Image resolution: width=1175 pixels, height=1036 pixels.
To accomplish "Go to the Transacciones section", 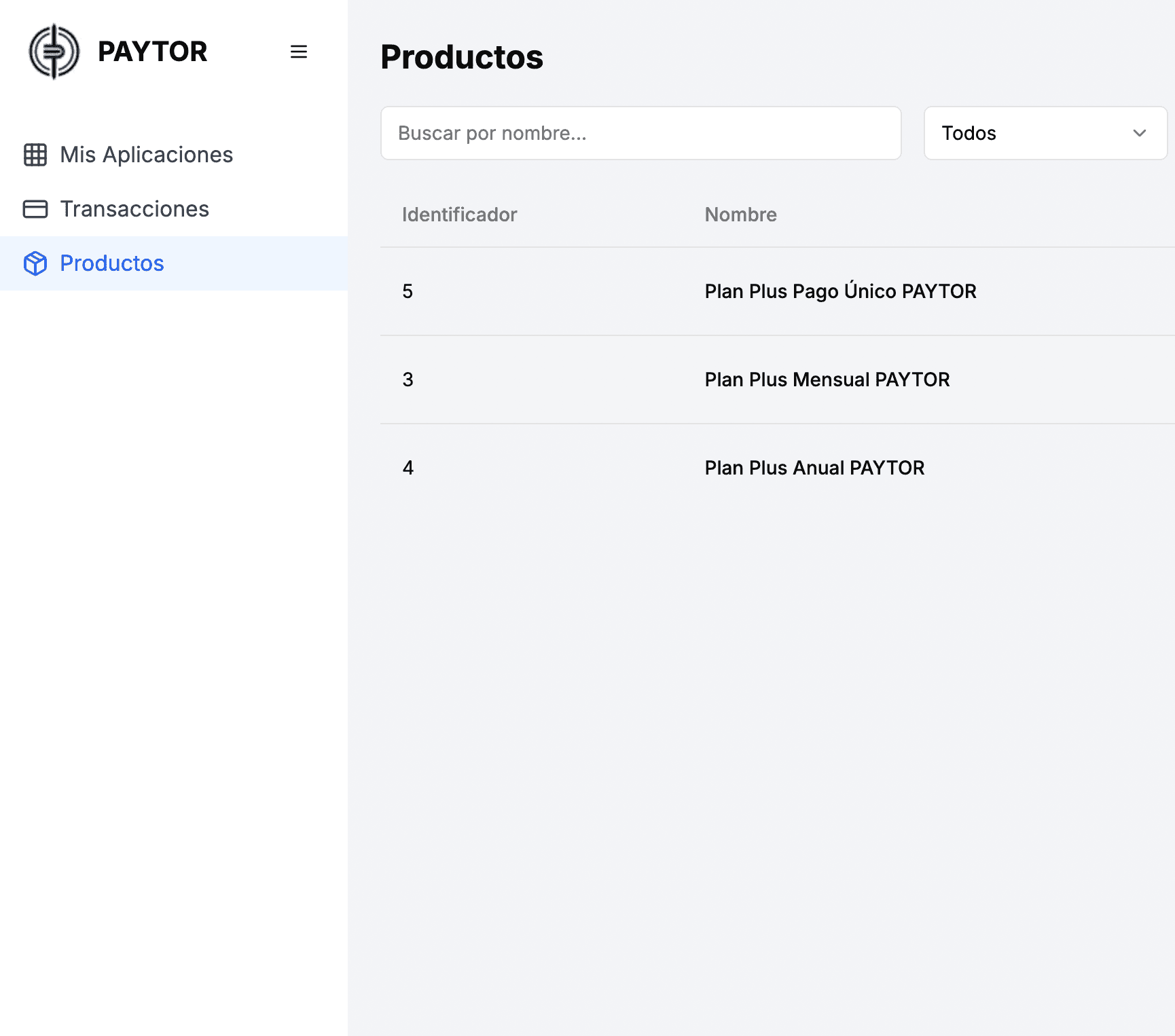I will [x=174, y=209].
